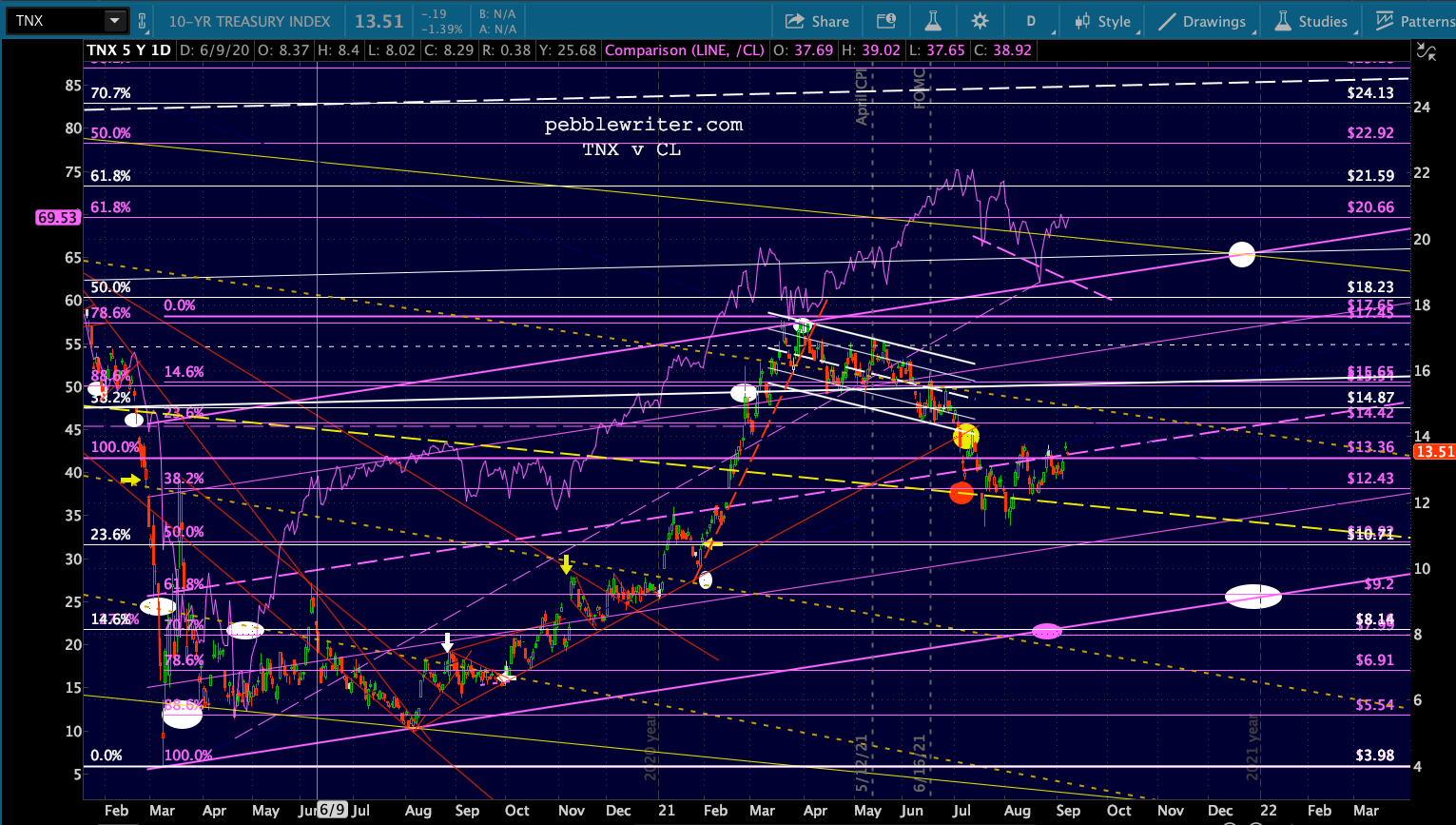Click the beaker icon beside Studies
Image resolution: width=1456 pixels, height=825 pixels.
pyautogui.click(x=1282, y=21)
